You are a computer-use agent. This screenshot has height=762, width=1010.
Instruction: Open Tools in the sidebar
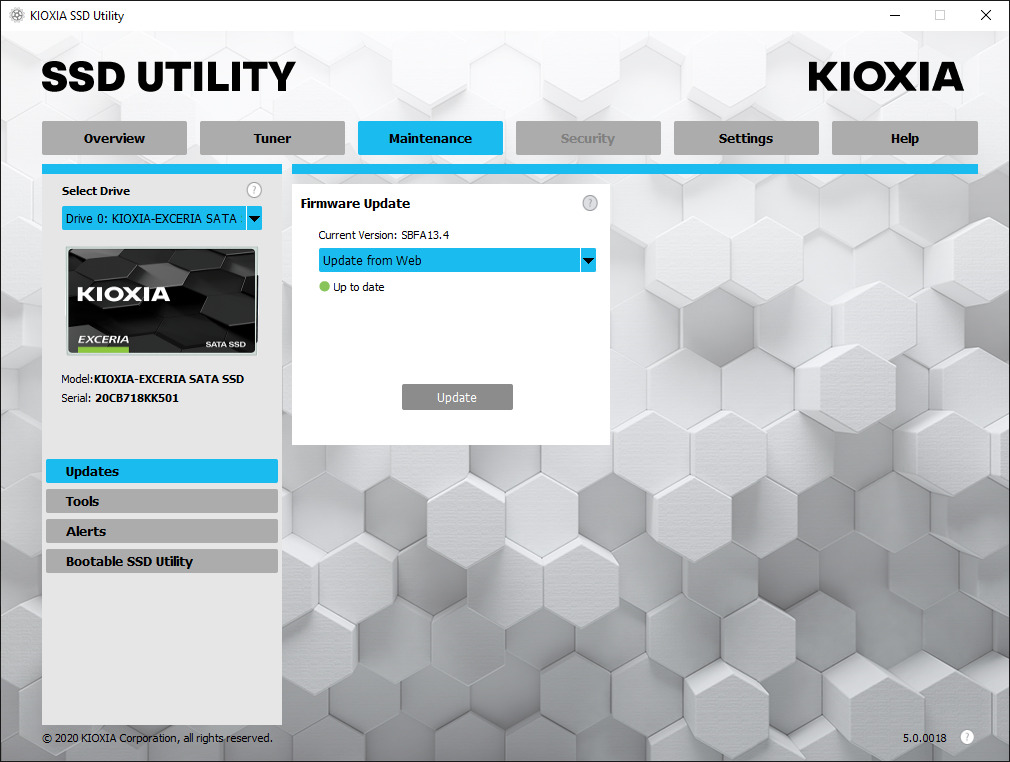[x=161, y=501]
